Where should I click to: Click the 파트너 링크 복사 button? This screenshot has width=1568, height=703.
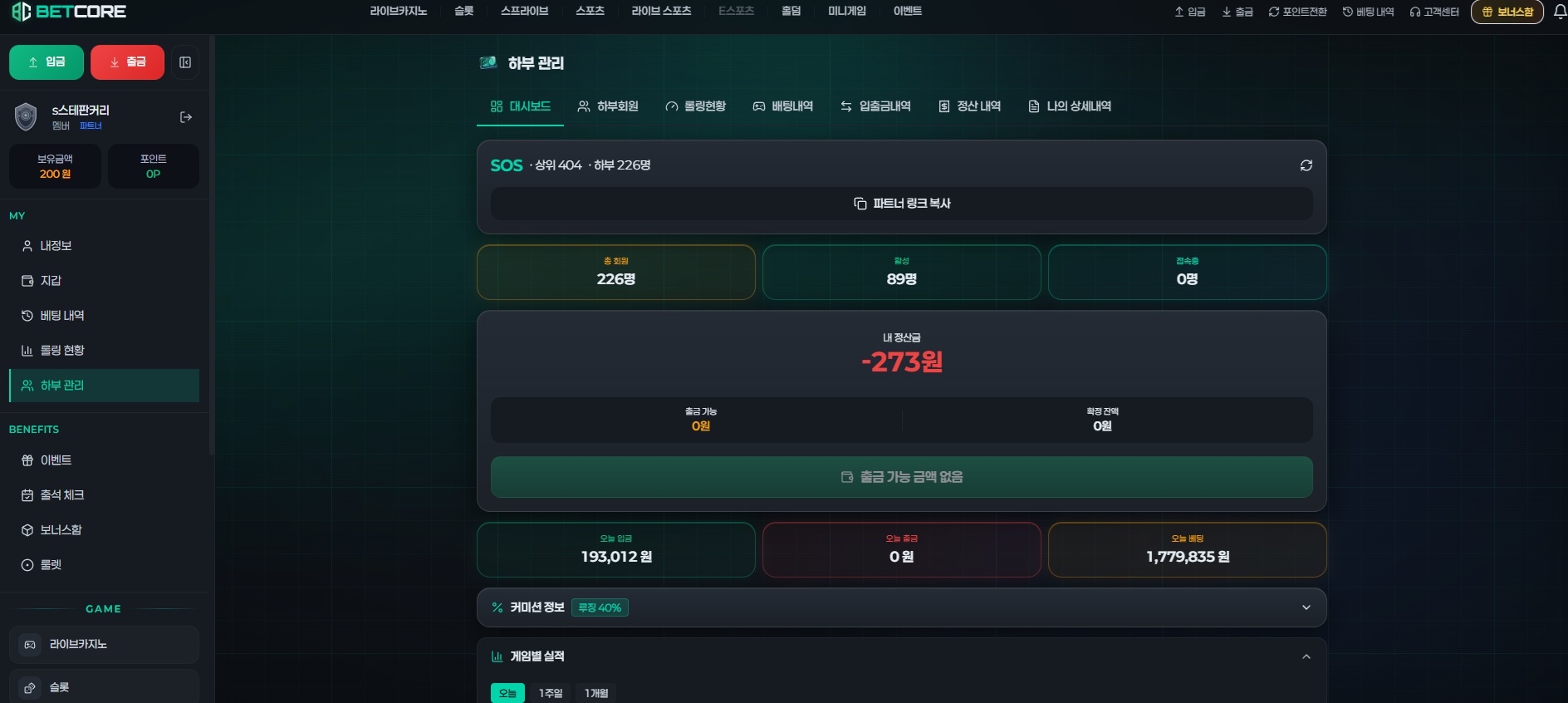pos(901,204)
